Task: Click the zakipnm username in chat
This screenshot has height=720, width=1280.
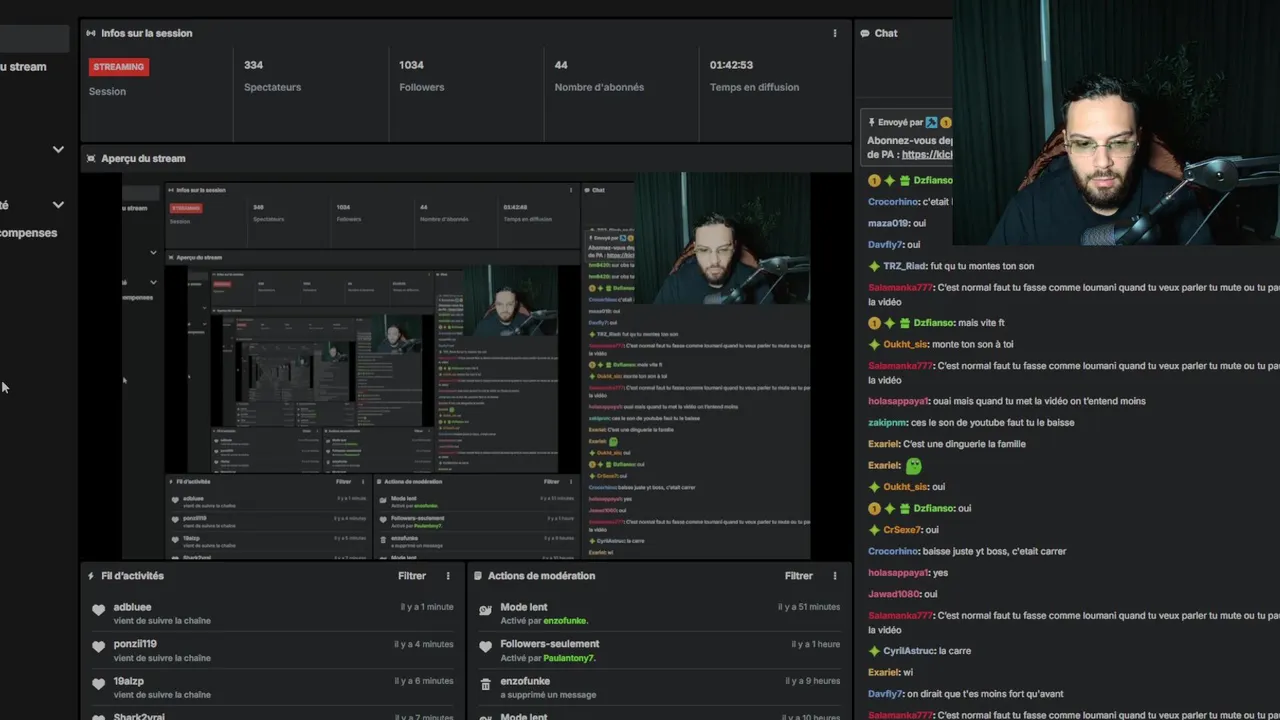Action: (x=887, y=423)
